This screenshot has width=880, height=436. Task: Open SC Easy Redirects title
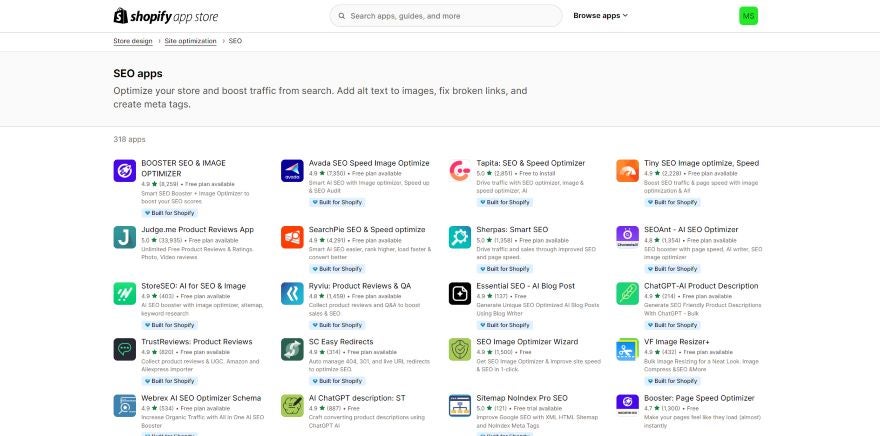[341, 341]
